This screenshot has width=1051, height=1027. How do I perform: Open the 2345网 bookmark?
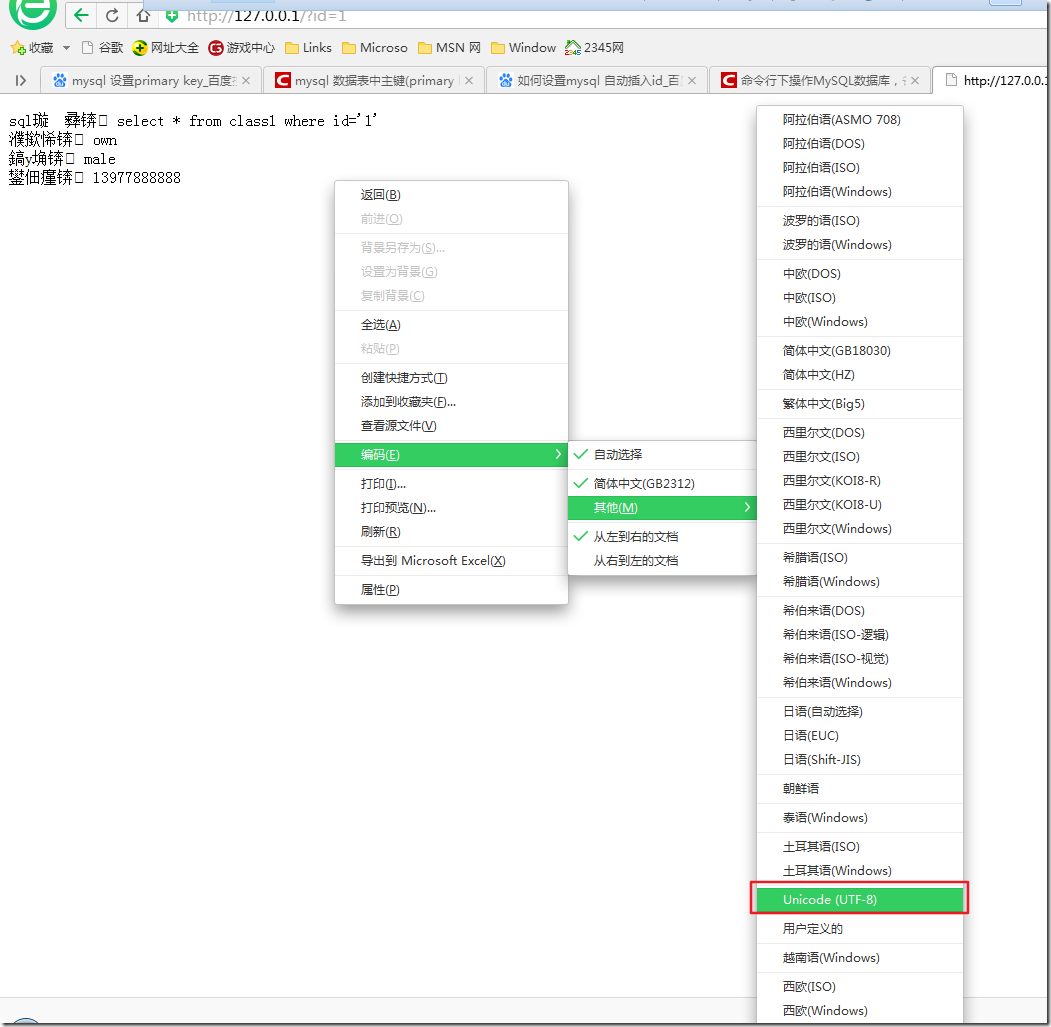pyautogui.click(x=594, y=48)
